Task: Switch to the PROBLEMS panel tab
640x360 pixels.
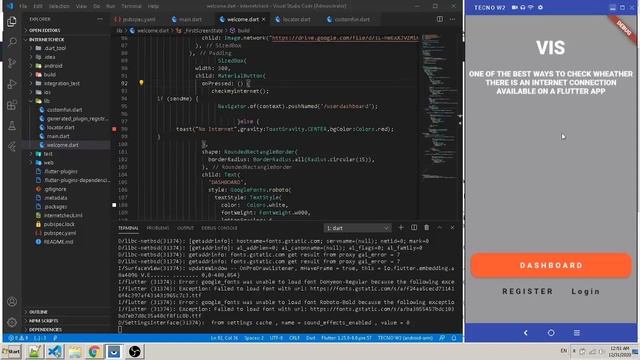Action: click(158, 228)
